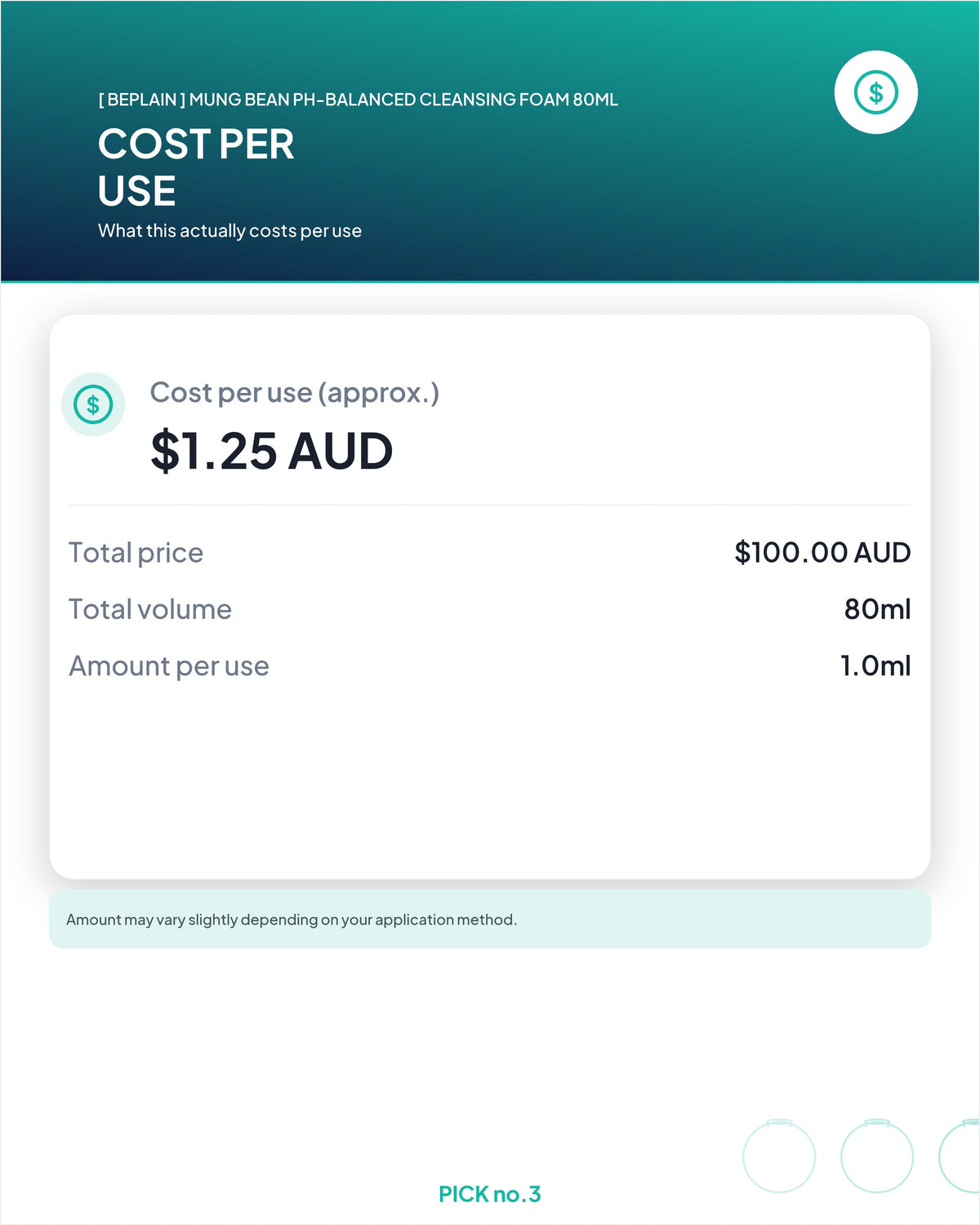Click the 'What this actually costs per use' subtitle
This screenshot has height=1225, width=980.
(x=229, y=231)
